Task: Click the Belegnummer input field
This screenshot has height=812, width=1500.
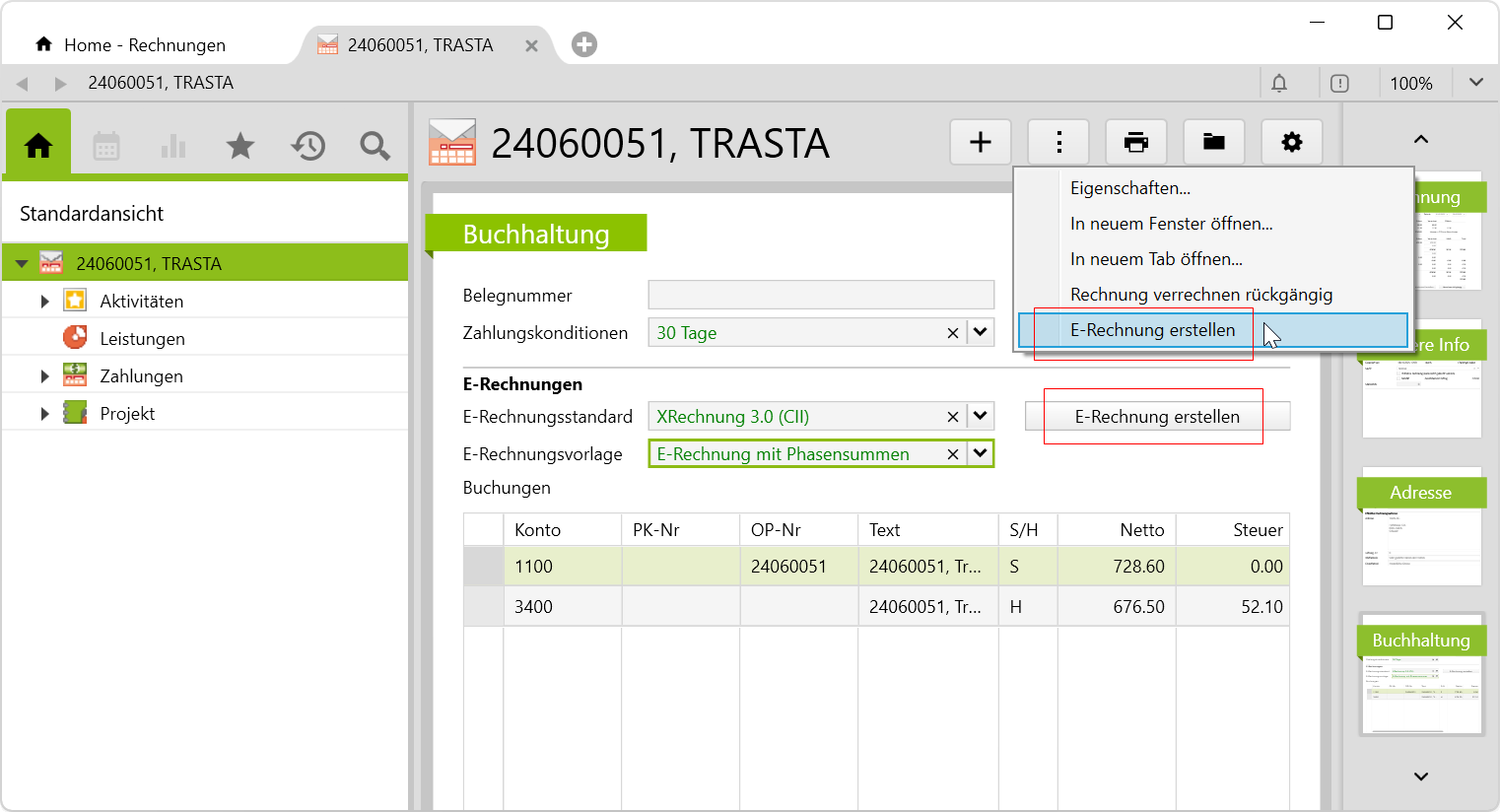Action: pos(820,295)
